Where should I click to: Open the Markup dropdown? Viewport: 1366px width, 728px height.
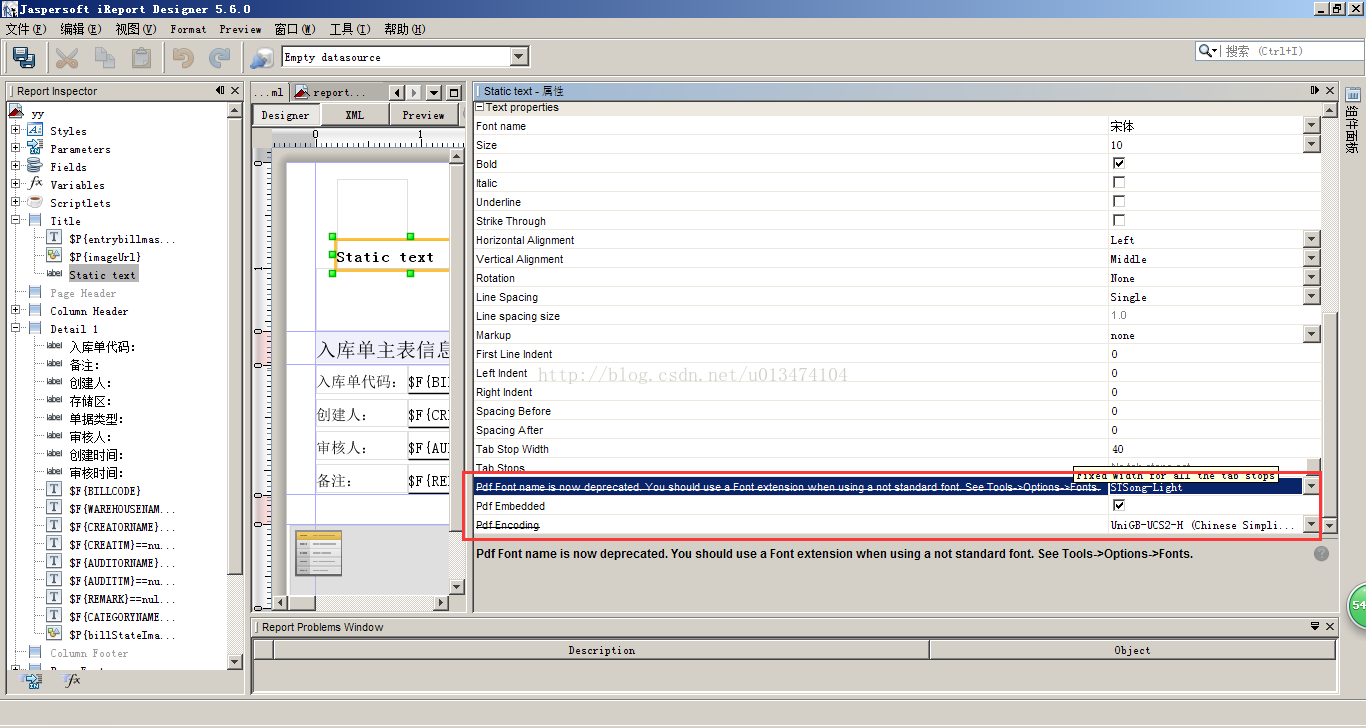tap(1312, 334)
